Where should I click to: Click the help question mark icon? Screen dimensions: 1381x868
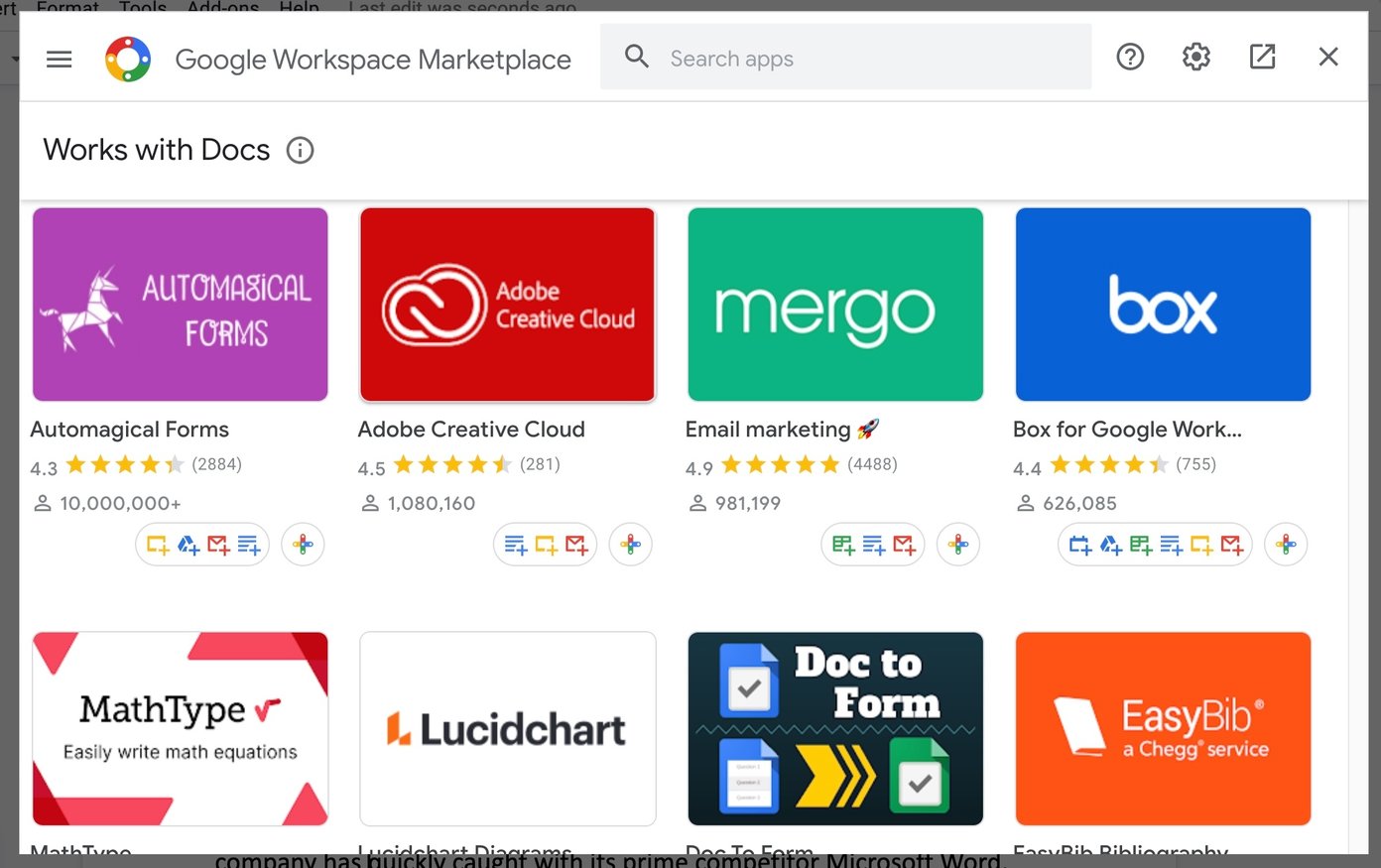1130,57
